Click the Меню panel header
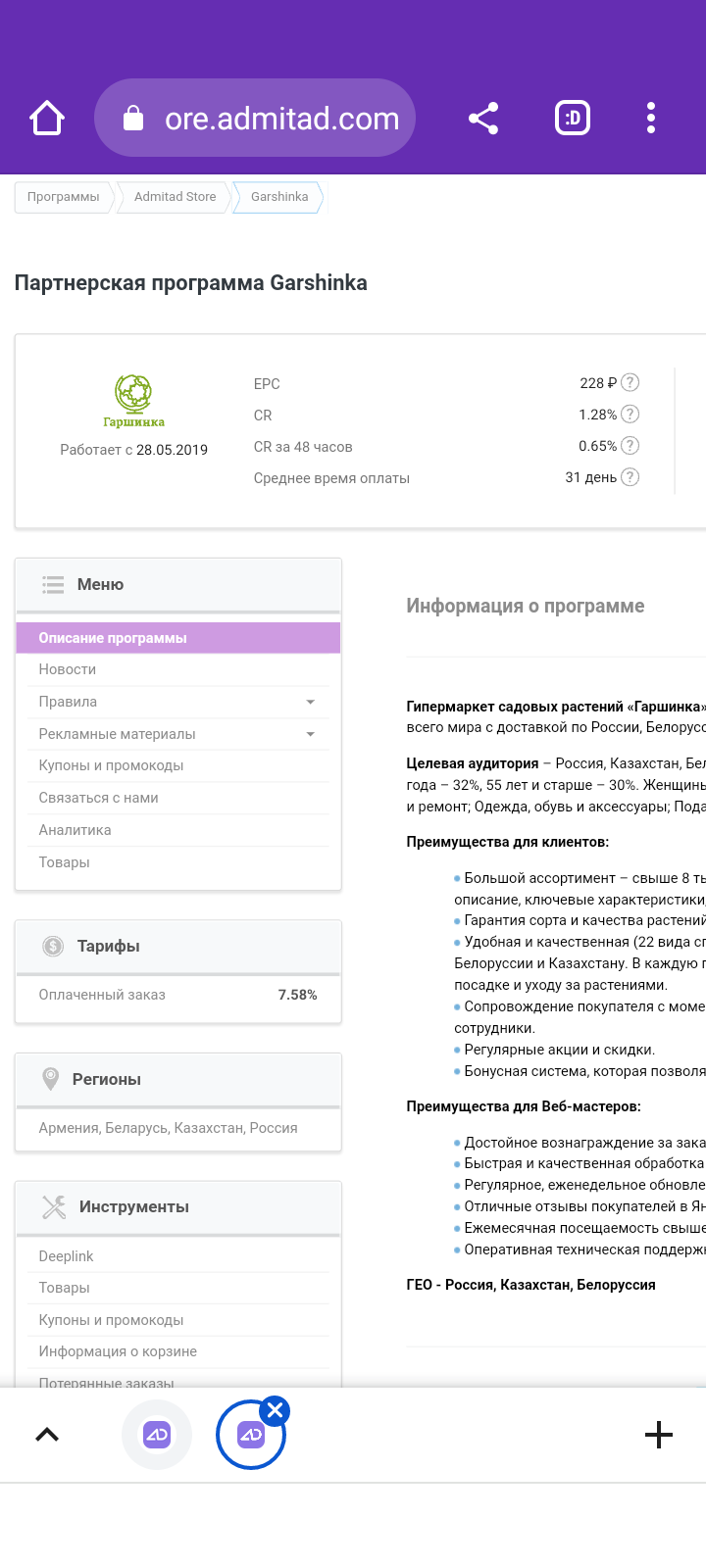This screenshot has width=706, height=1568. (x=178, y=585)
